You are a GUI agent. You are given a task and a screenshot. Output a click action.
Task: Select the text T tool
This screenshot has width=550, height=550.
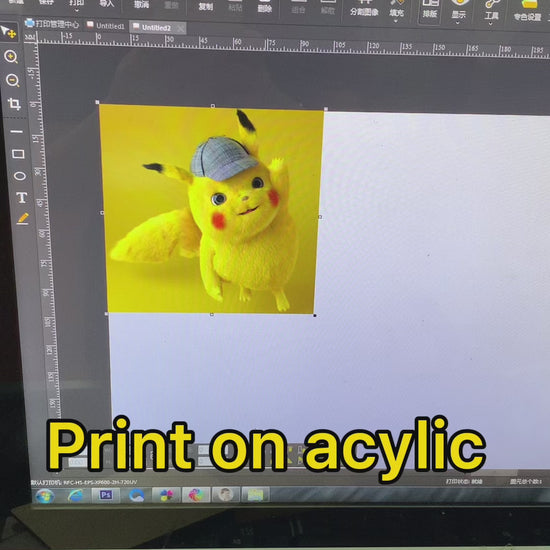pos(22,198)
